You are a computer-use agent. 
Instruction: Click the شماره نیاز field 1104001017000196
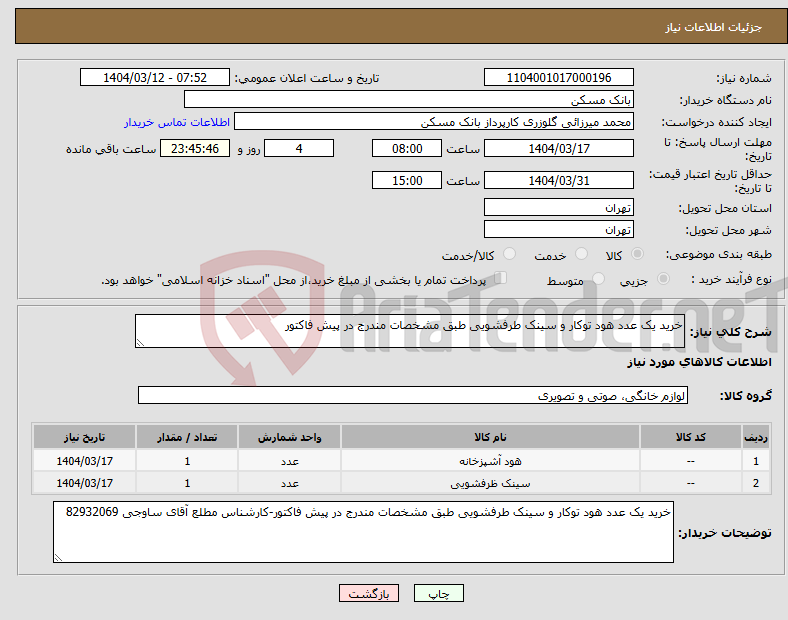click(558, 77)
